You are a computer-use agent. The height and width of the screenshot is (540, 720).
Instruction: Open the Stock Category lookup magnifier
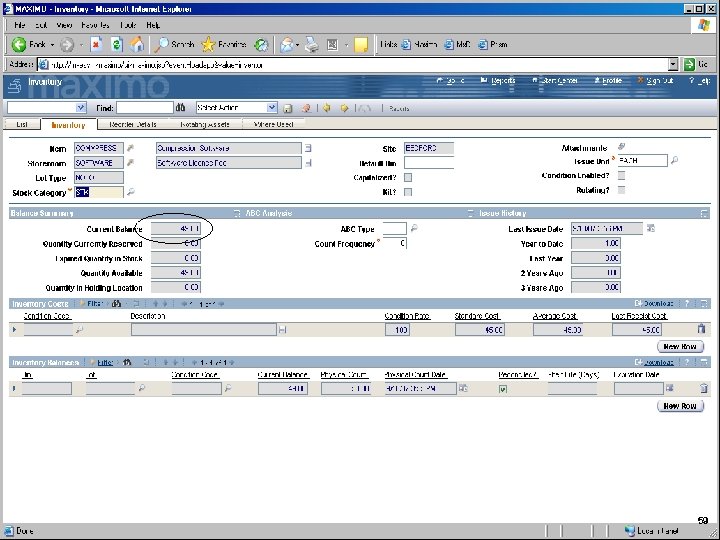click(130, 192)
